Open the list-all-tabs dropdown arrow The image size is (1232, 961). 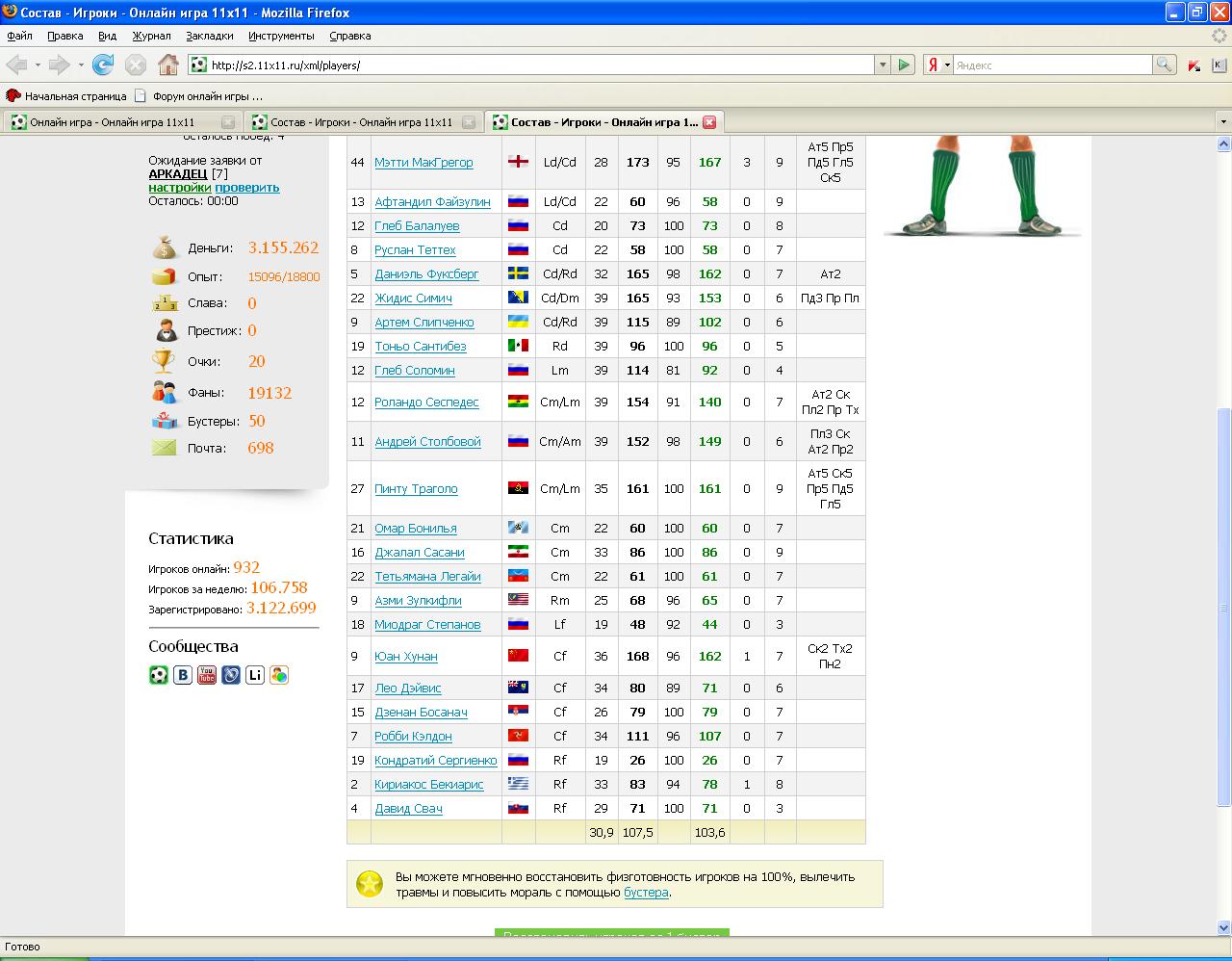[x=1222, y=122]
